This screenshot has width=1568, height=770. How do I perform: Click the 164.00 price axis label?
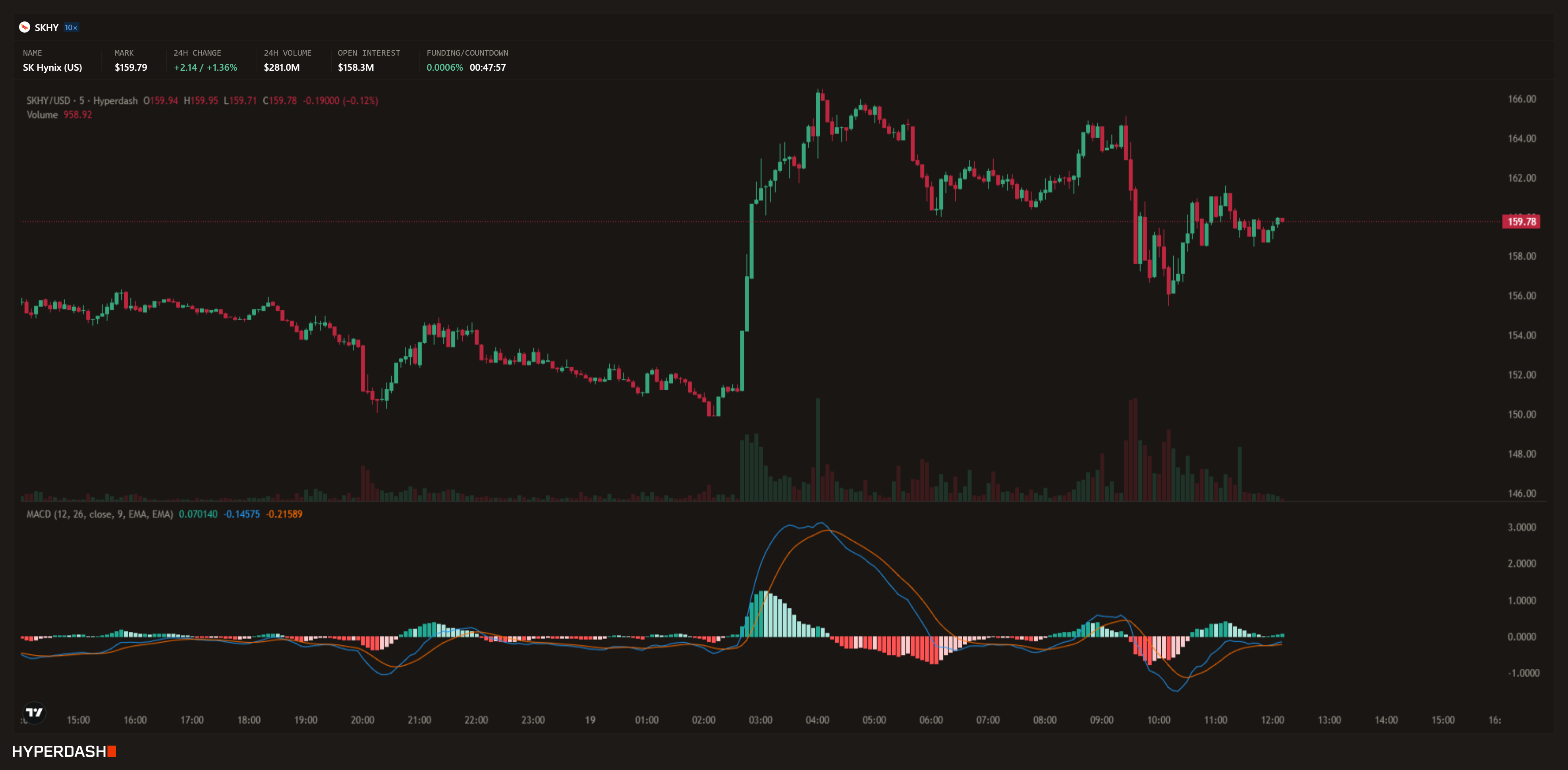(1522, 139)
